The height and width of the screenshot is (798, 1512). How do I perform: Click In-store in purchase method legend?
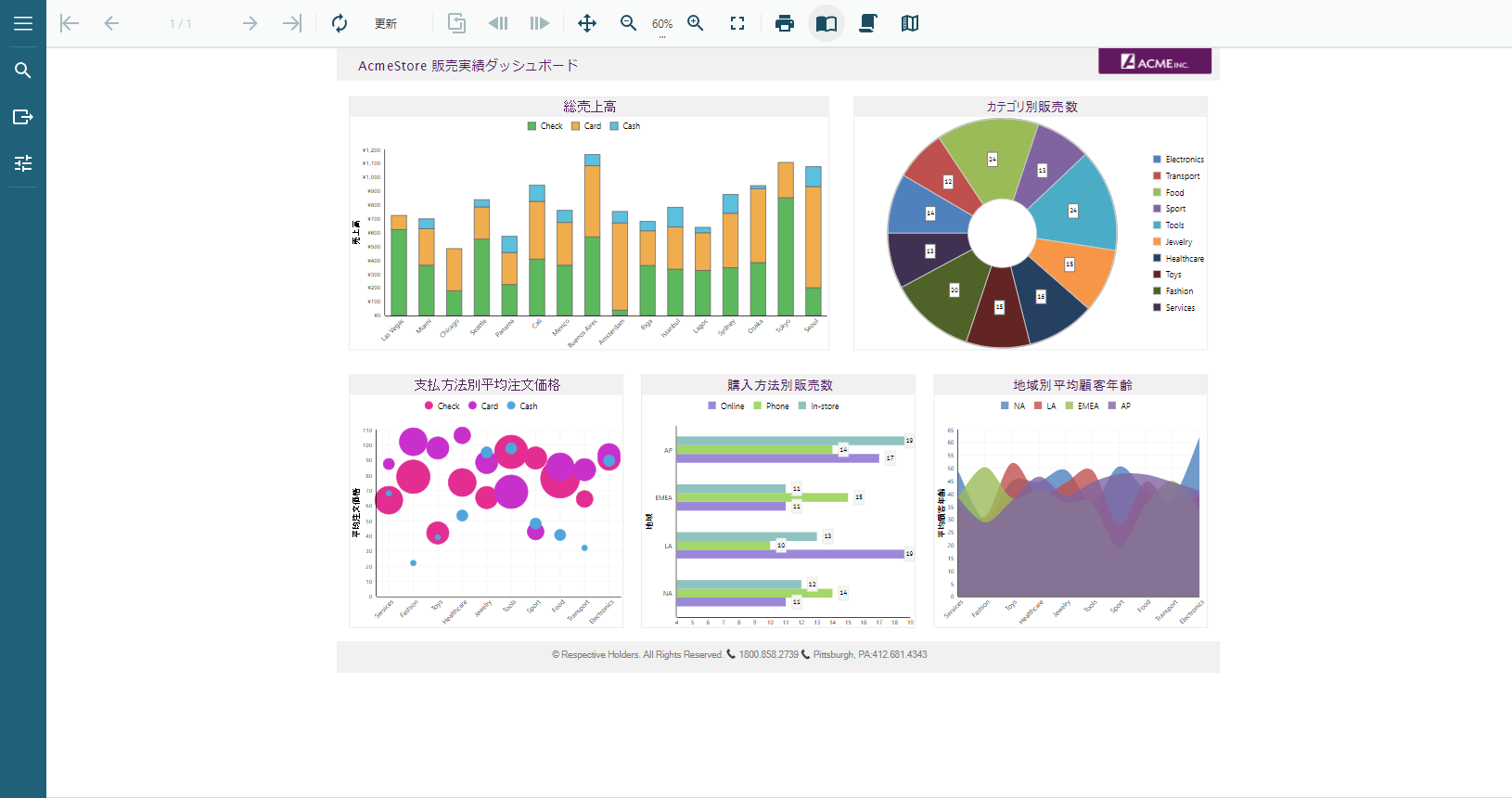pyautogui.click(x=825, y=406)
